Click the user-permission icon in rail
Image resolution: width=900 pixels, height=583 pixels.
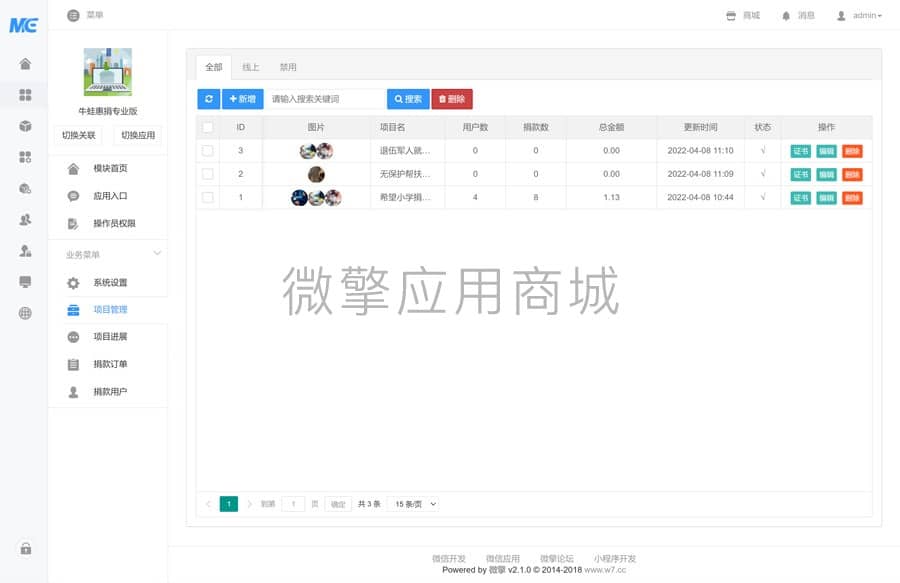[x=25, y=250]
